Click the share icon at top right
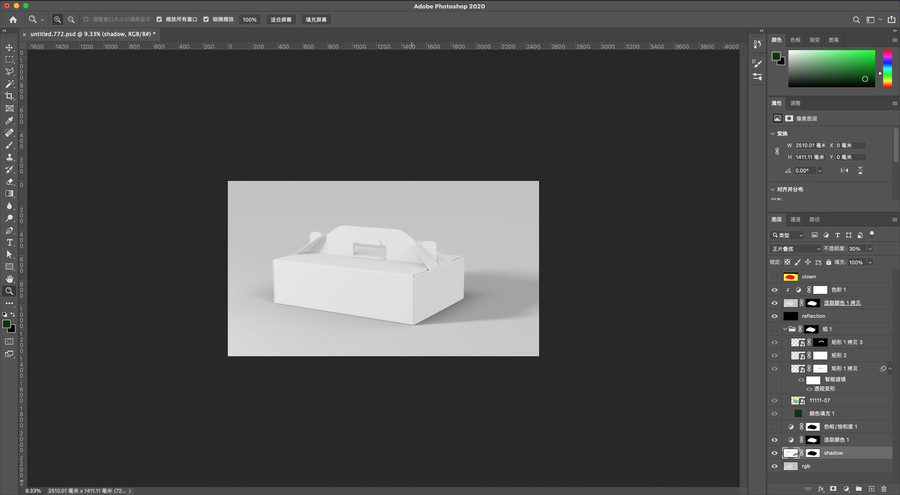Viewport: 900px width, 495px height. coord(891,20)
